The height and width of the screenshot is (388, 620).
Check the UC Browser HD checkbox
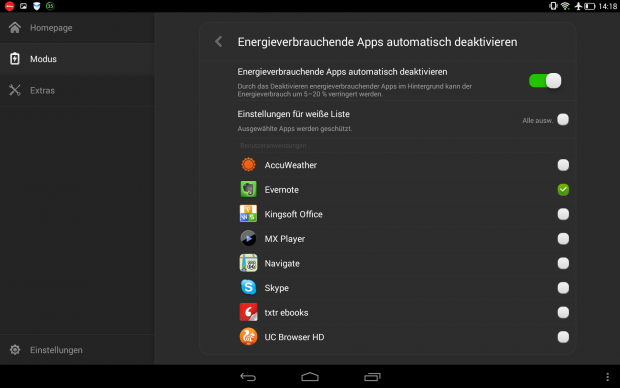(x=563, y=337)
